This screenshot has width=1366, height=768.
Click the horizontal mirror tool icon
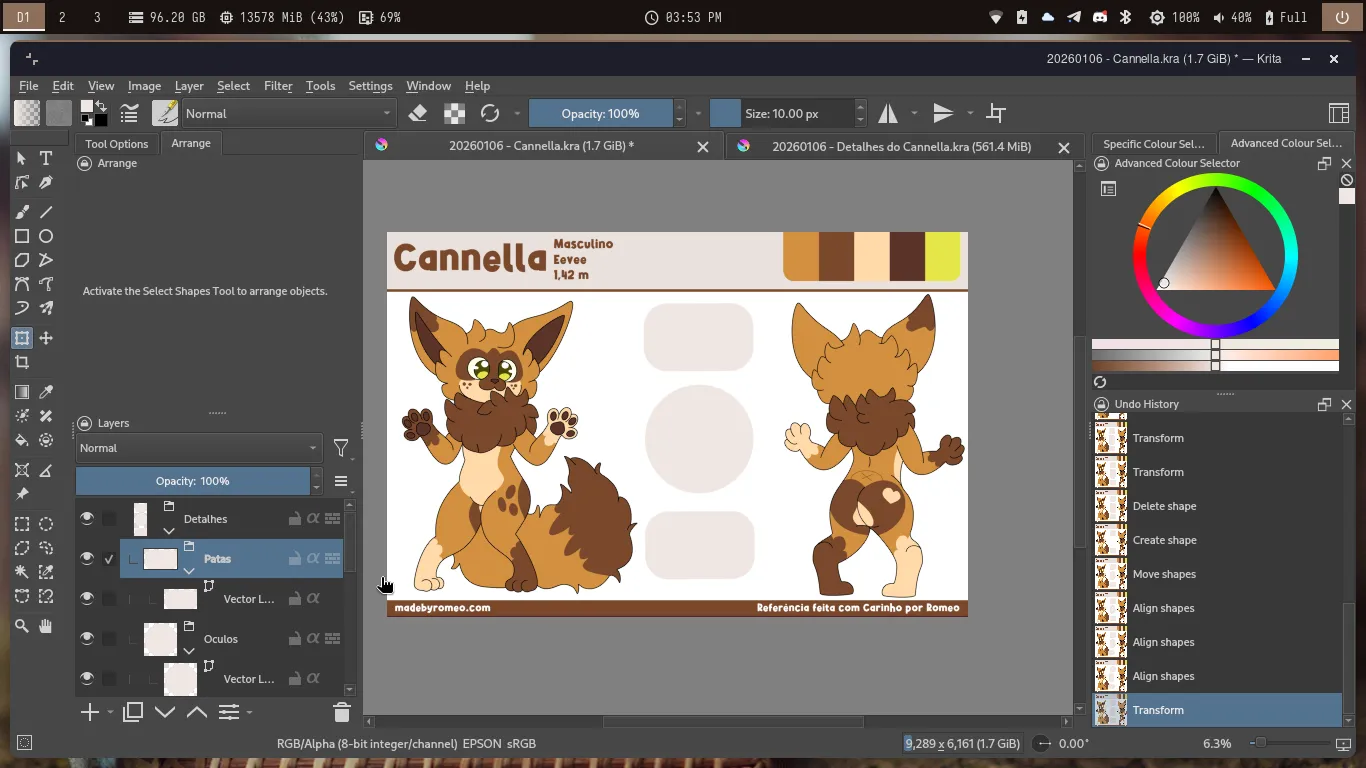(x=888, y=113)
